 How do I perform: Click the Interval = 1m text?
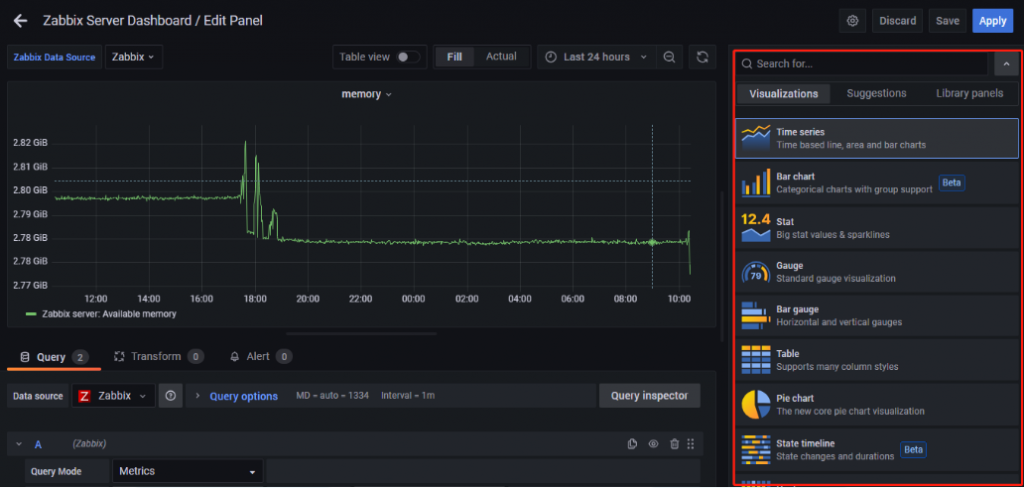tap(408, 396)
